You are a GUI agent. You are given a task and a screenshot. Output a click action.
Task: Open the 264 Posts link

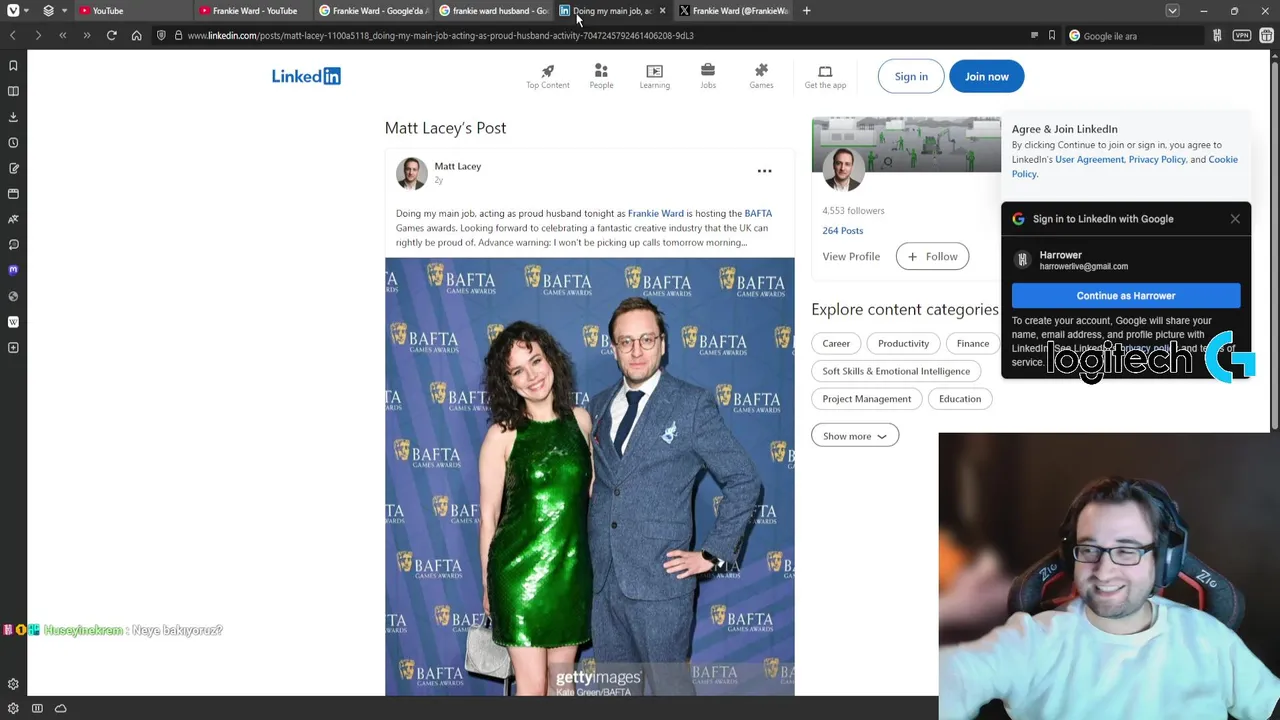click(x=842, y=231)
